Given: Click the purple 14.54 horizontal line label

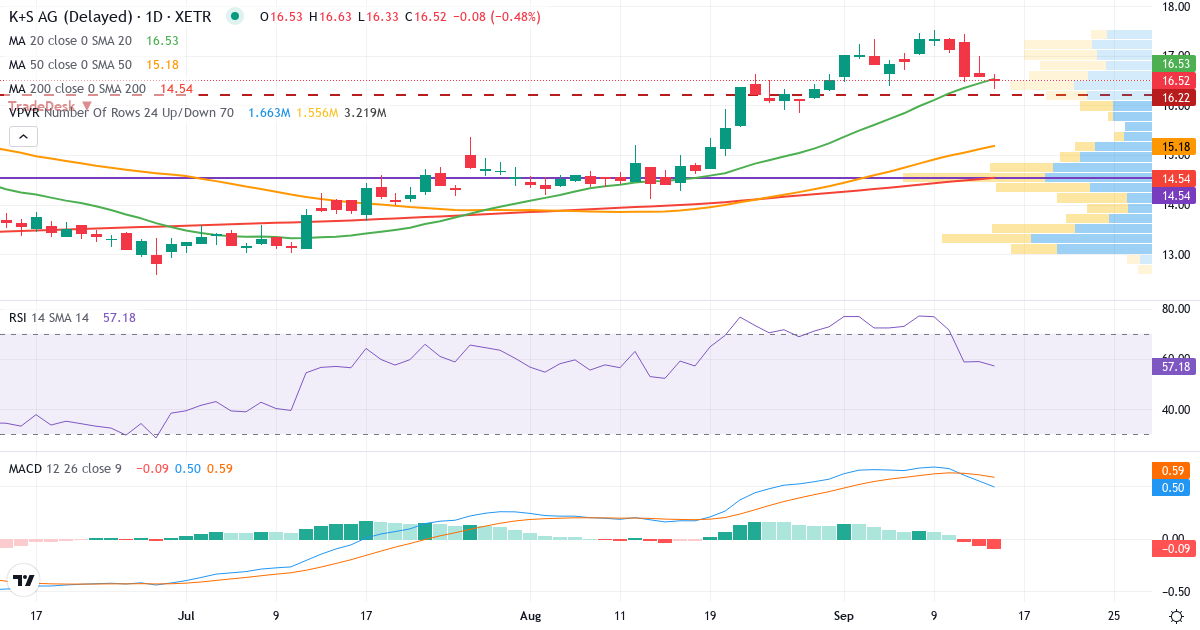Looking at the screenshot, I should point(1176,196).
